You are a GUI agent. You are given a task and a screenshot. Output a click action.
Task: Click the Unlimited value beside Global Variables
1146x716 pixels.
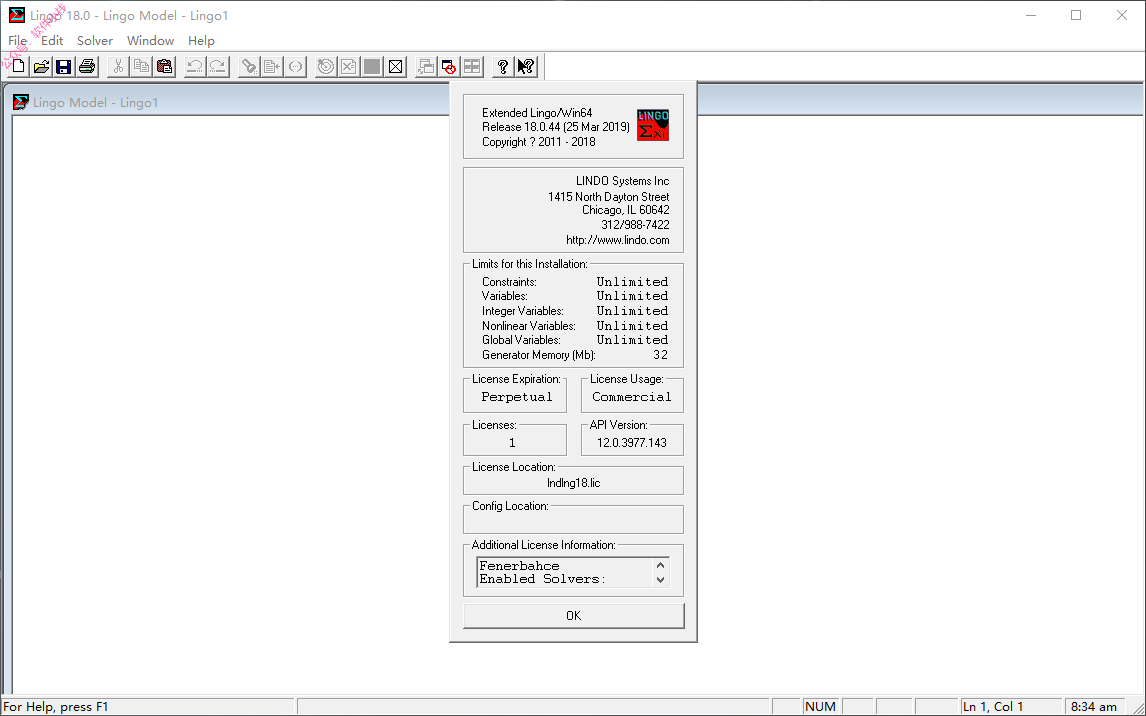tap(632, 340)
